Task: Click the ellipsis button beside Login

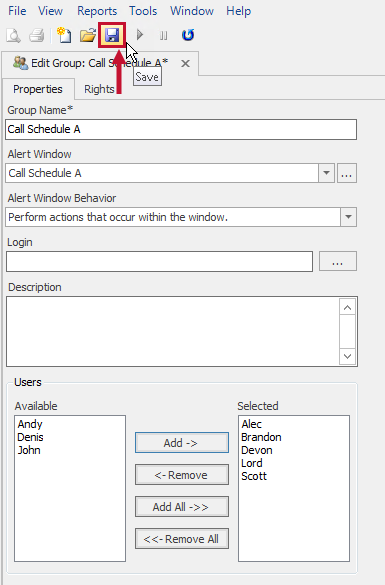Action: (x=338, y=261)
